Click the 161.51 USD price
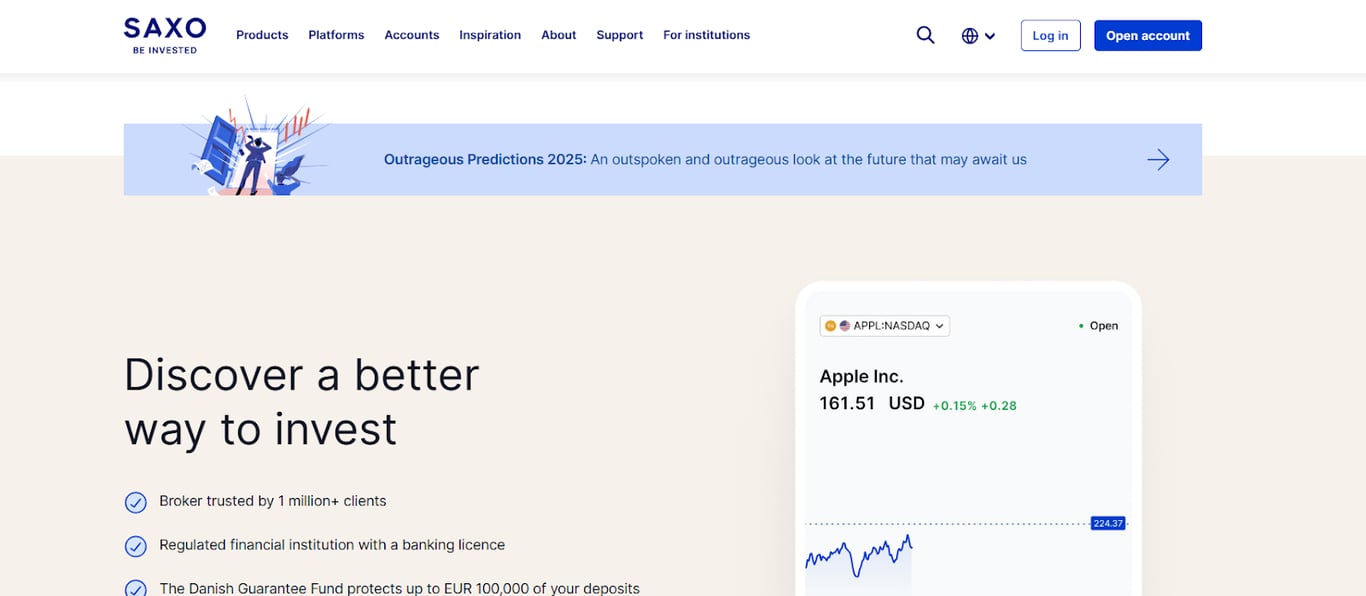 872,404
